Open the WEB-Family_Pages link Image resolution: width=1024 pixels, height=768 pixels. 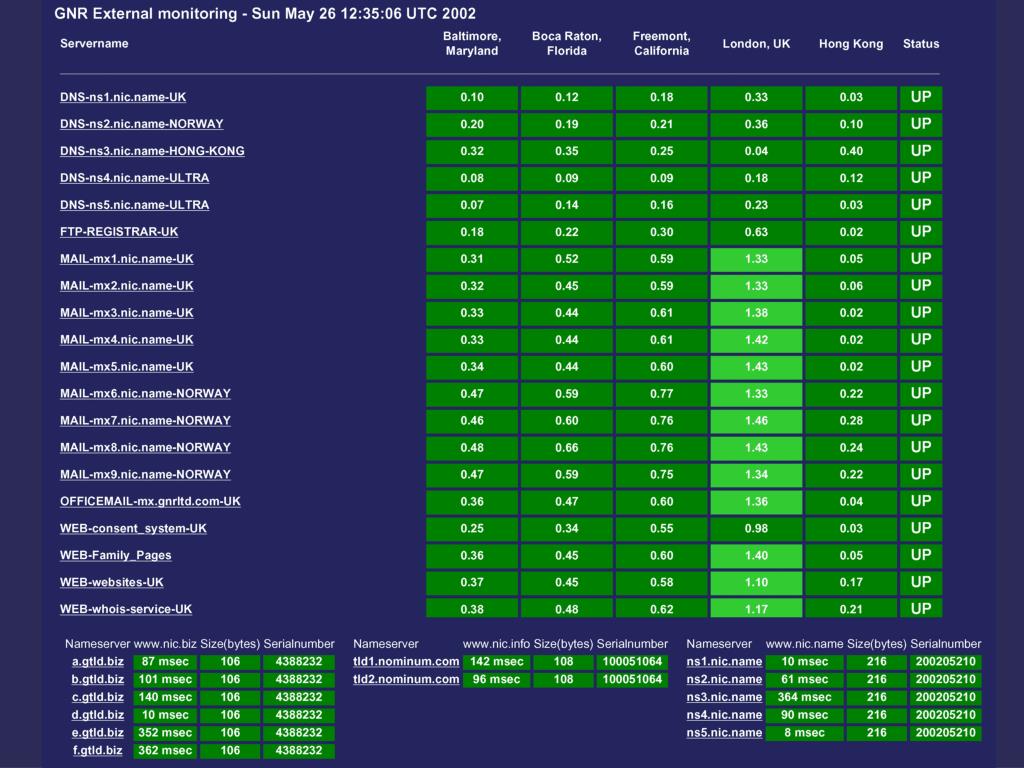tap(116, 555)
